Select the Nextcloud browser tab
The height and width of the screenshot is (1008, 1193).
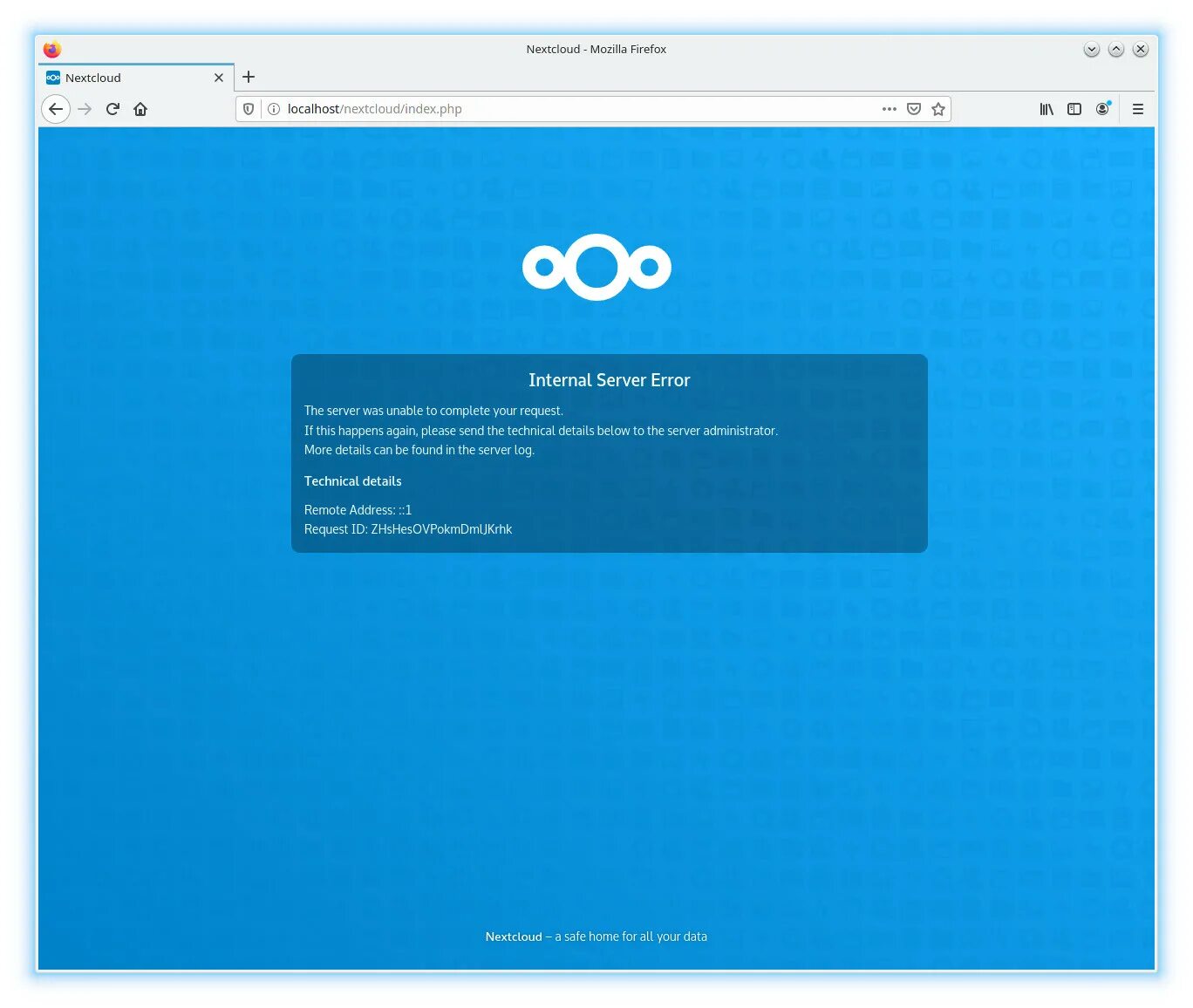coord(136,78)
